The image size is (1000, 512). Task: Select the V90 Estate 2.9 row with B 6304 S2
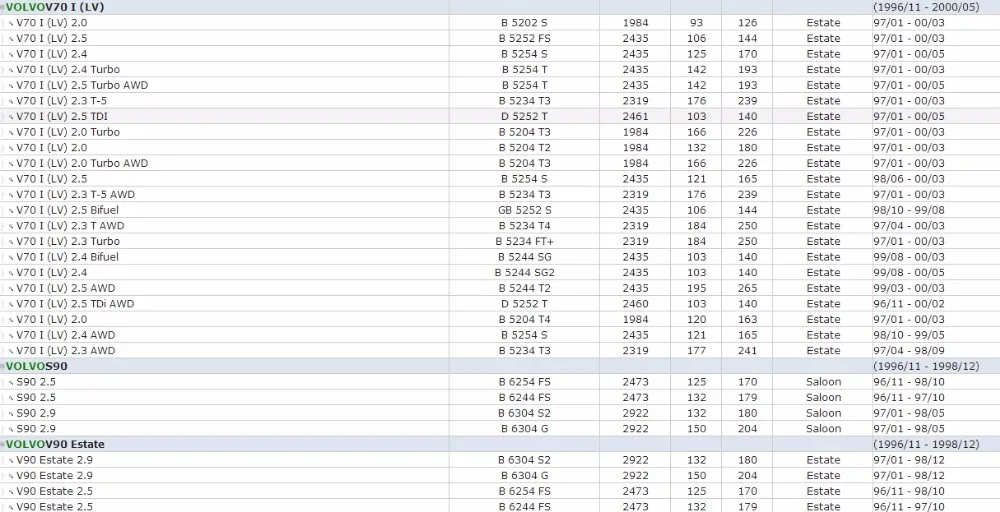500,460
